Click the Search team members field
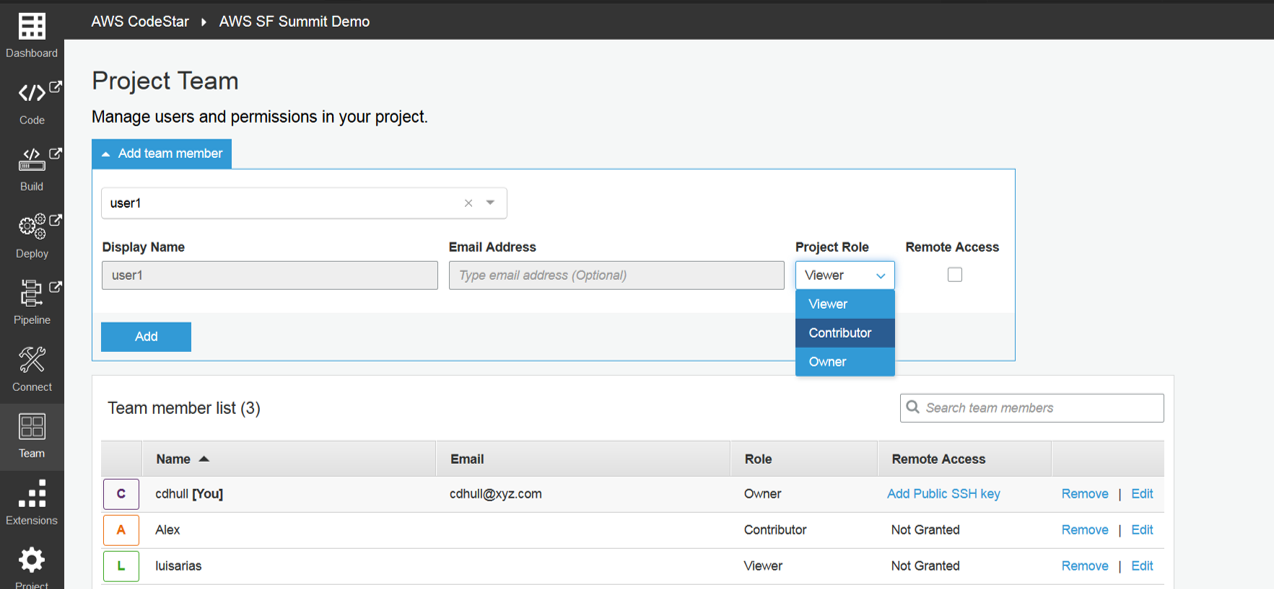1274x589 pixels. click(1040, 408)
